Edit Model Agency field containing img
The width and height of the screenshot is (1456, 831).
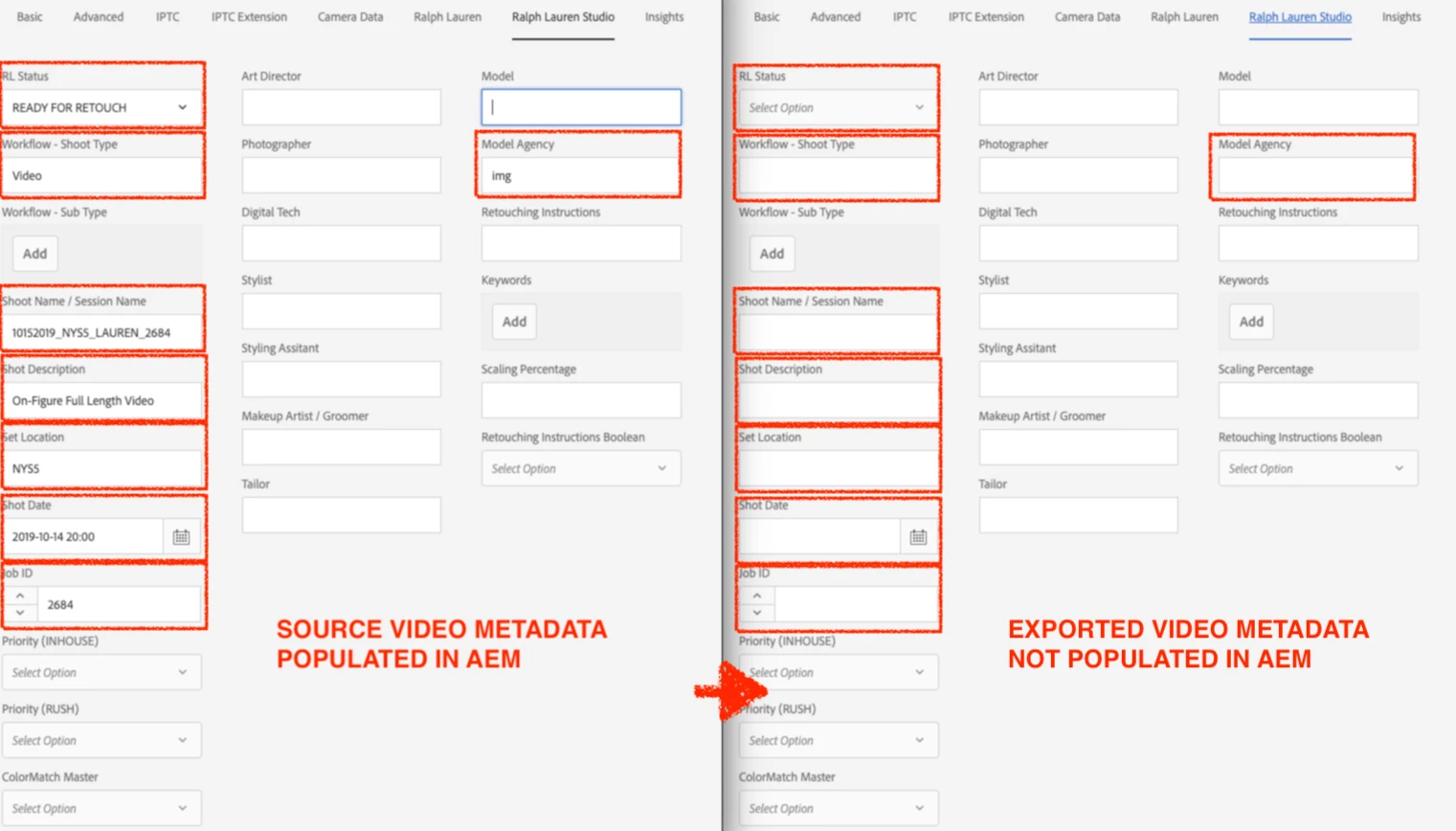(x=581, y=175)
